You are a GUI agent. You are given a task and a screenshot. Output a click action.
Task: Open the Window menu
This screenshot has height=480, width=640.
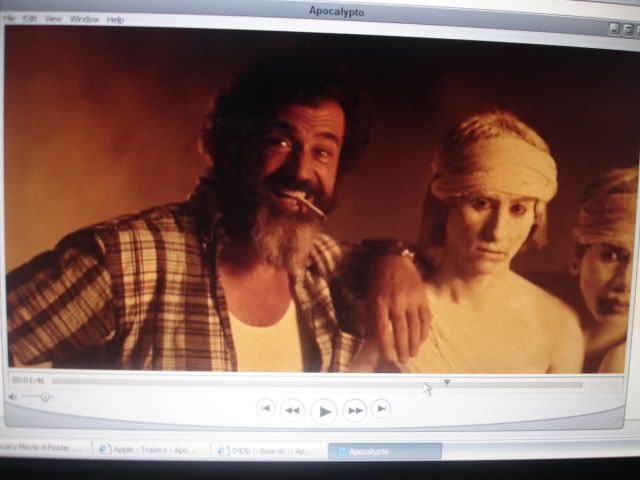click(84, 19)
